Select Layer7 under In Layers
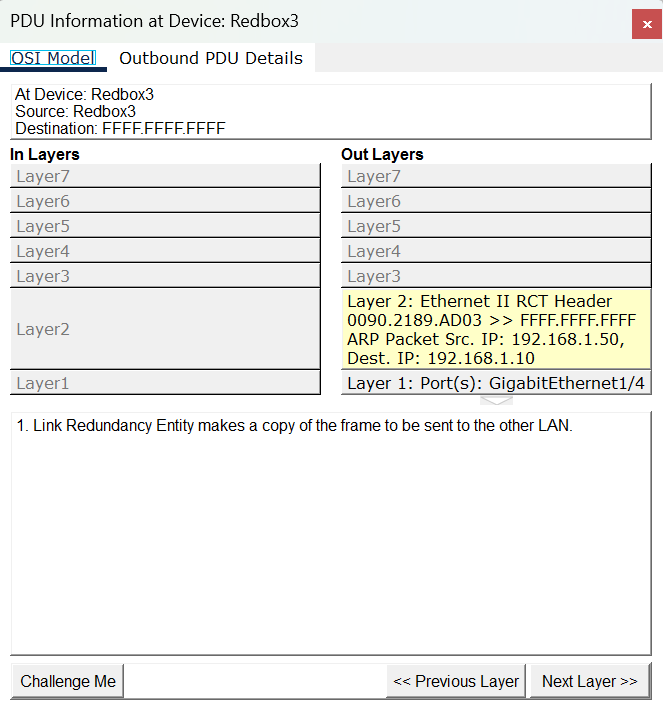663x721 pixels. click(x=165, y=176)
